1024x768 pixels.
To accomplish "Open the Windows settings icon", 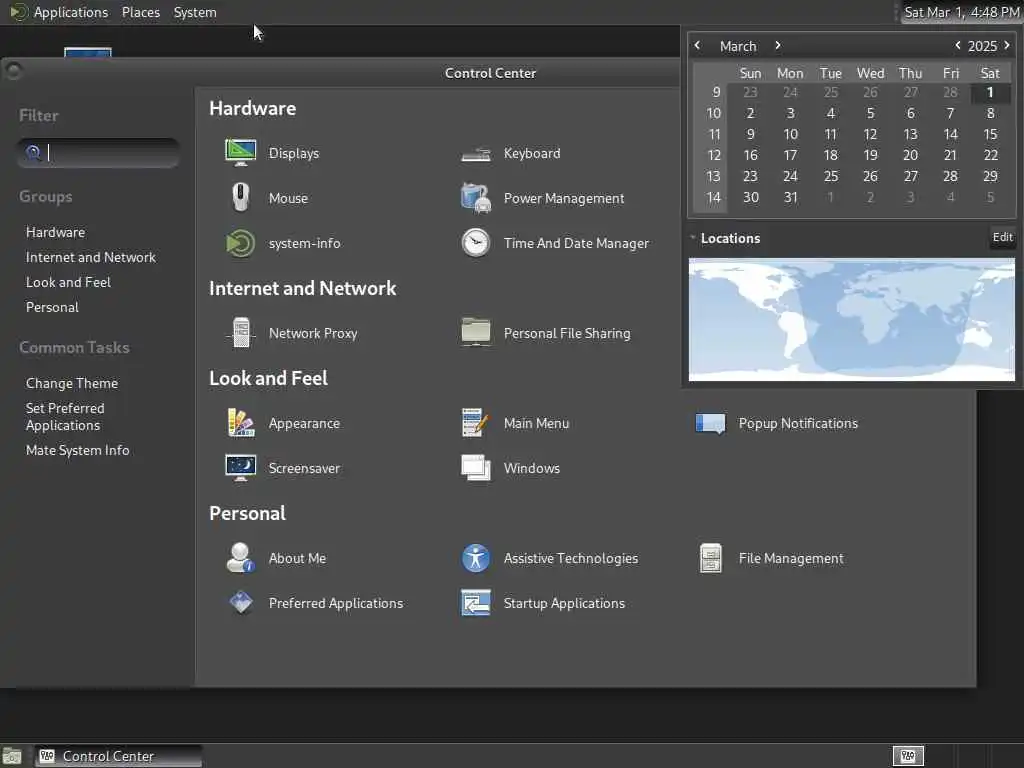I will pyautogui.click(x=475, y=468).
